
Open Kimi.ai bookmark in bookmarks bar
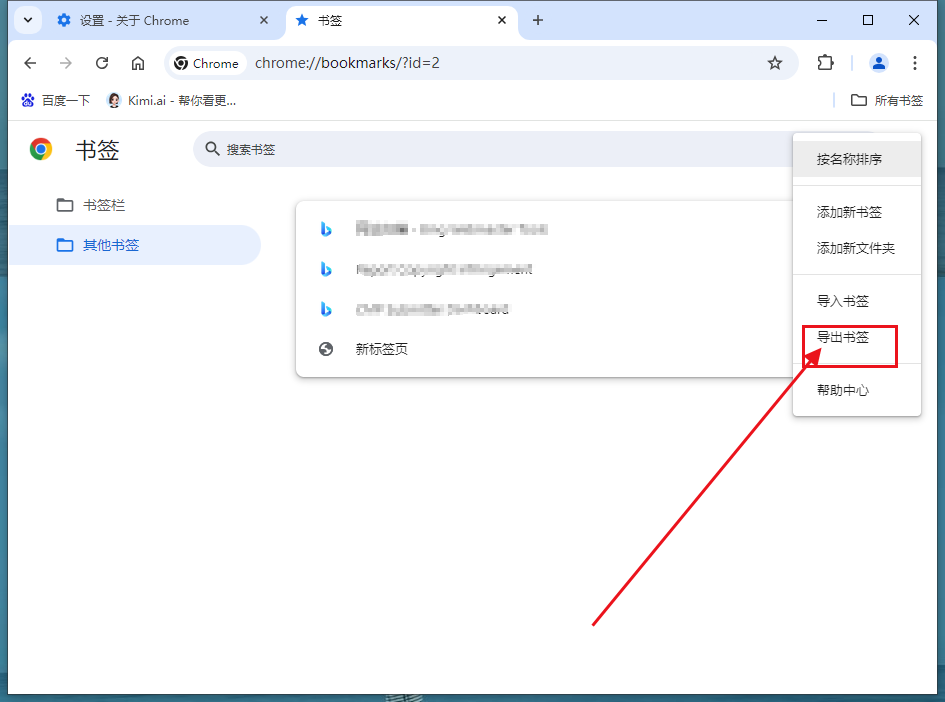click(x=172, y=101)
